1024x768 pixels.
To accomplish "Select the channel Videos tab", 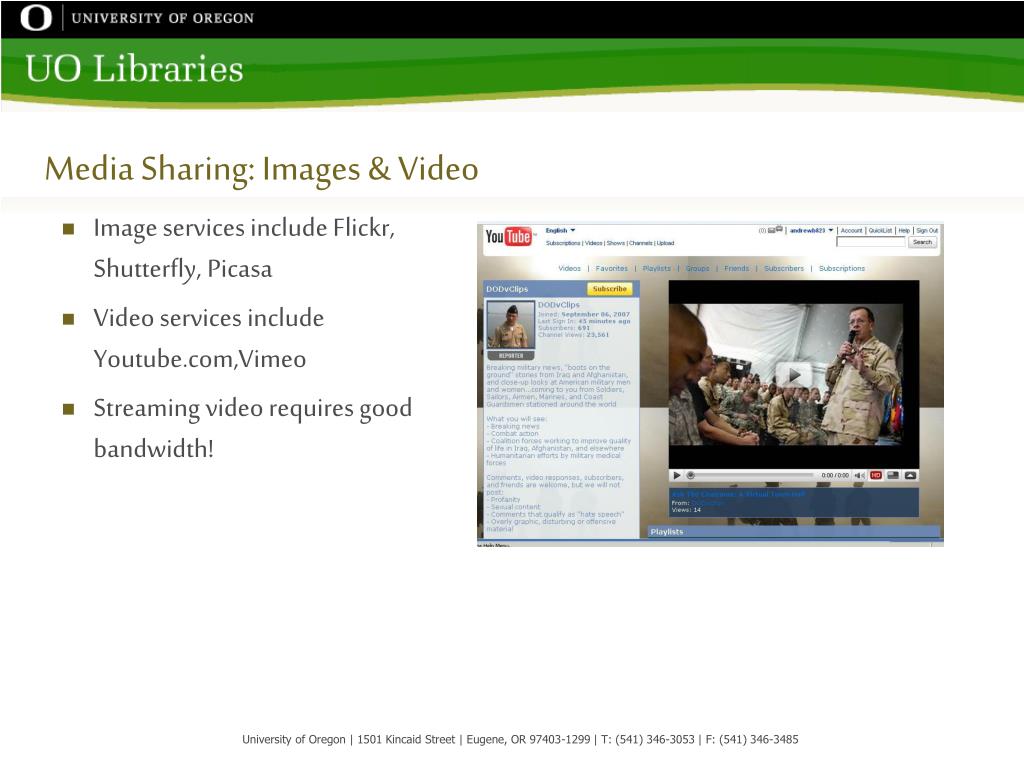I will click(x=569, y=268).
